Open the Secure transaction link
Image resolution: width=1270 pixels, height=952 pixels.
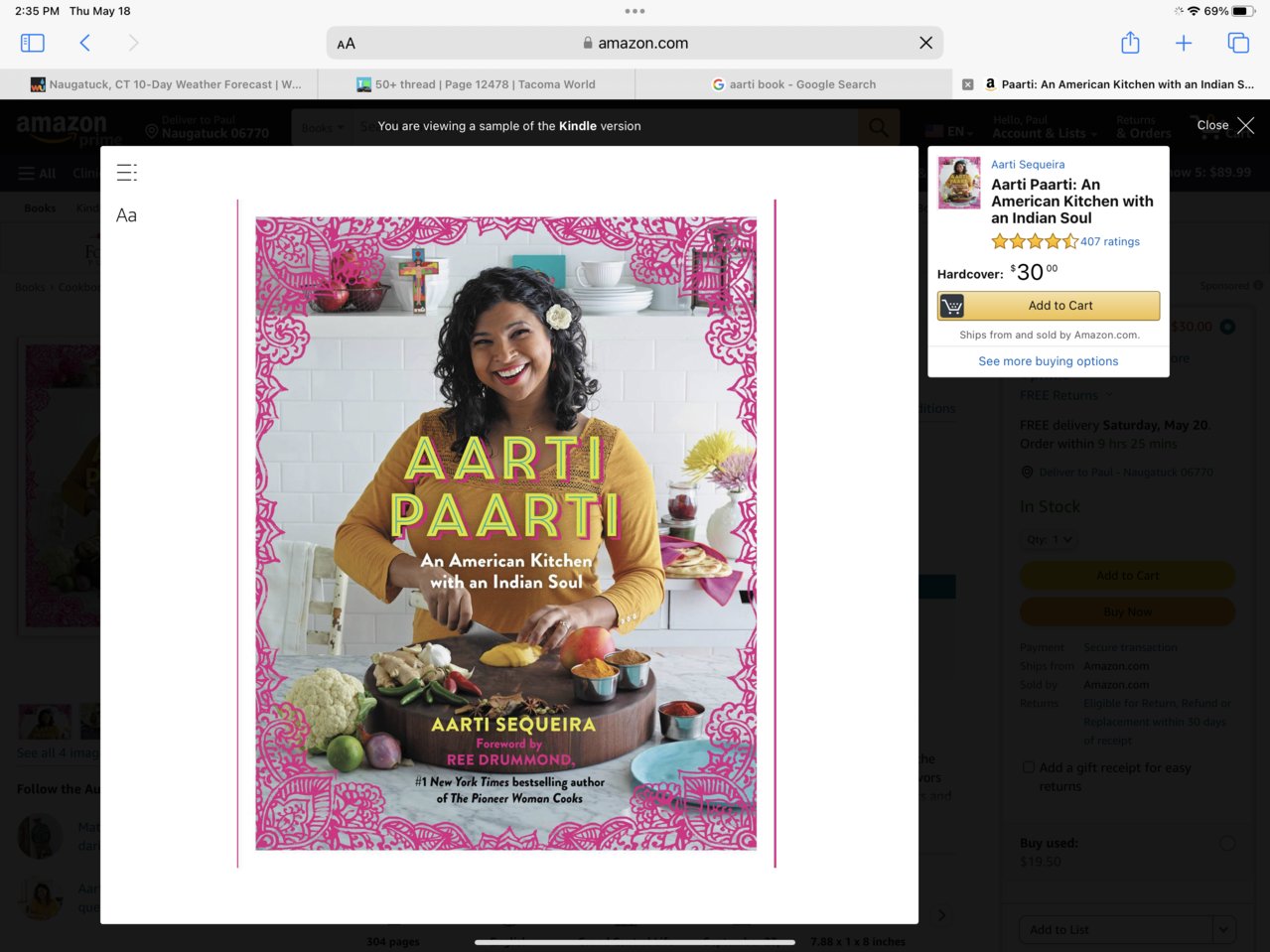(x=1130, y=647)
